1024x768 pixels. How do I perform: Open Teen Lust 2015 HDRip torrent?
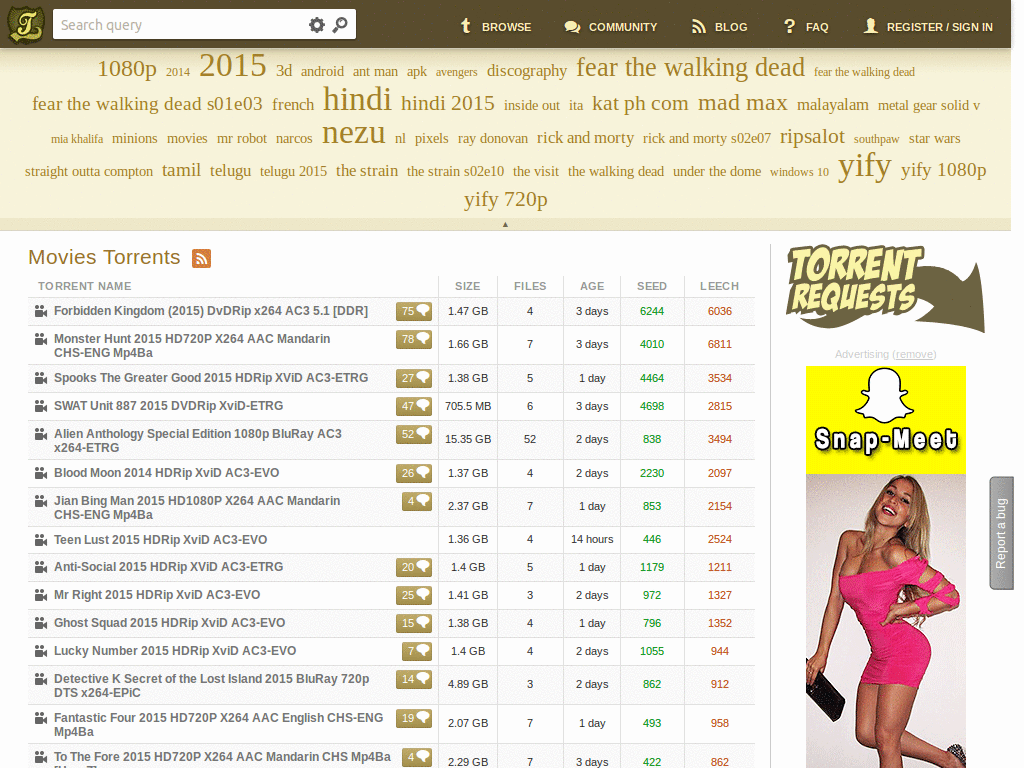coord(161,540)
